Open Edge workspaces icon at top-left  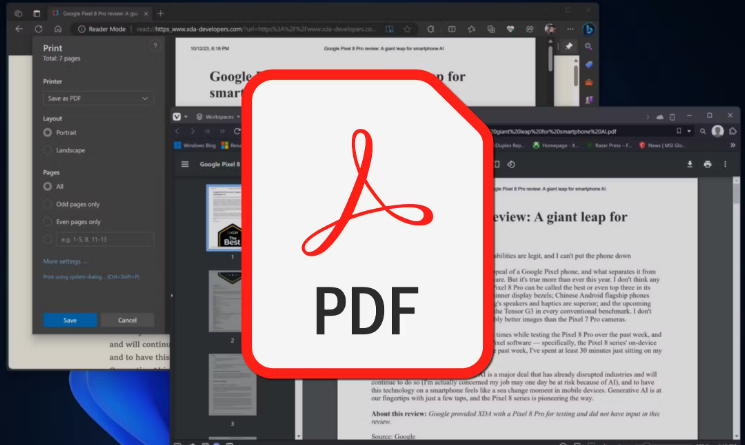(18, 13)
